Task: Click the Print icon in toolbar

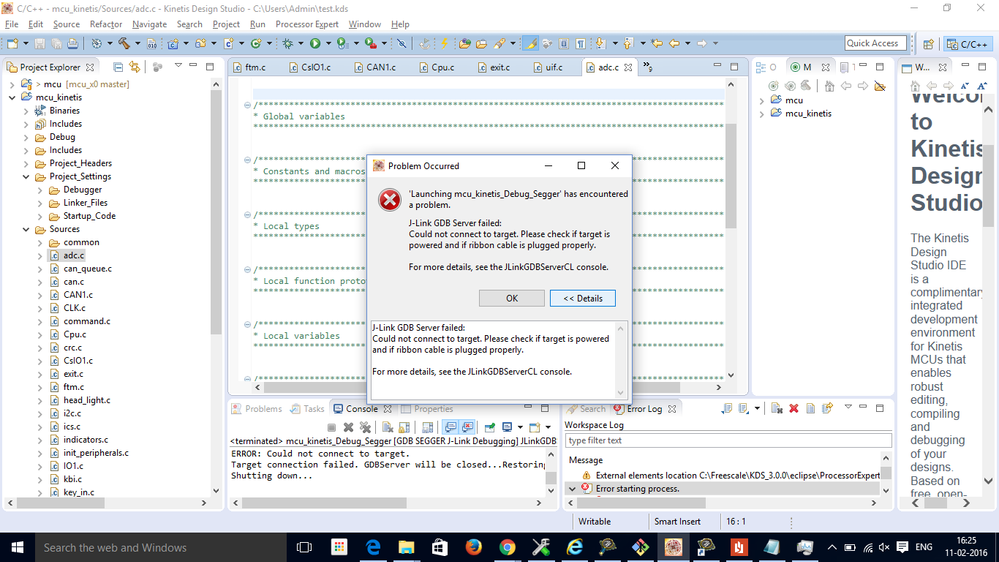Action: click(x=73, y=43)
